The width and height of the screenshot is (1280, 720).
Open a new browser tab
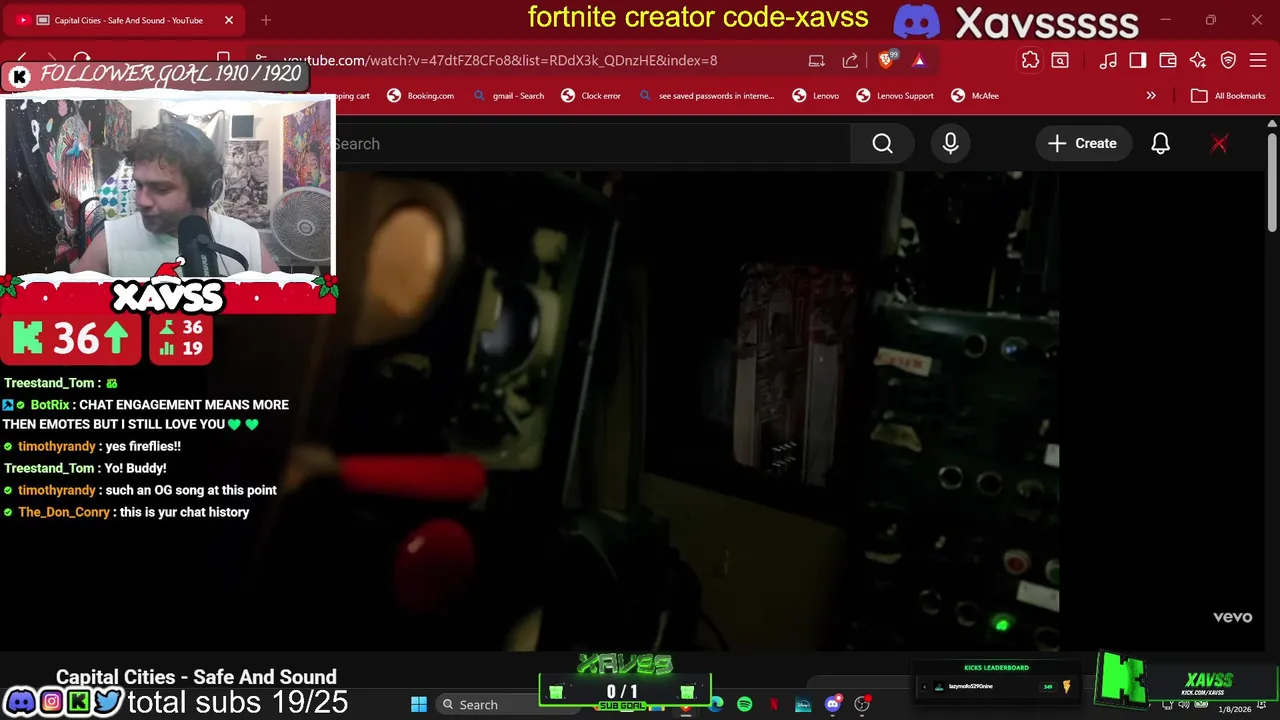pyautogui.click(x=266, y=20)
